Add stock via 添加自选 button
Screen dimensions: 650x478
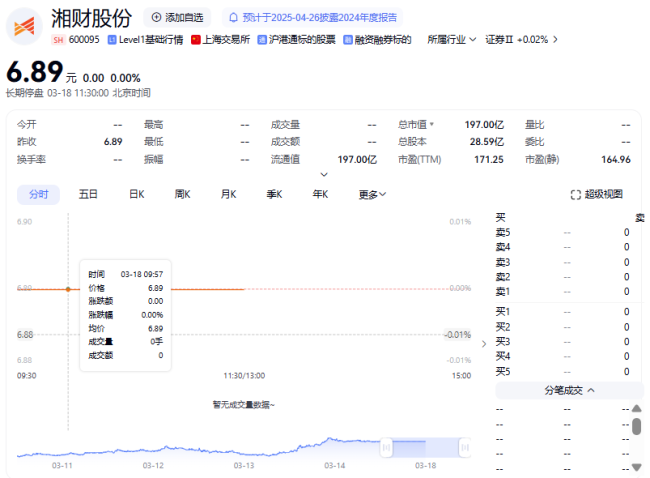coord(177,17)
